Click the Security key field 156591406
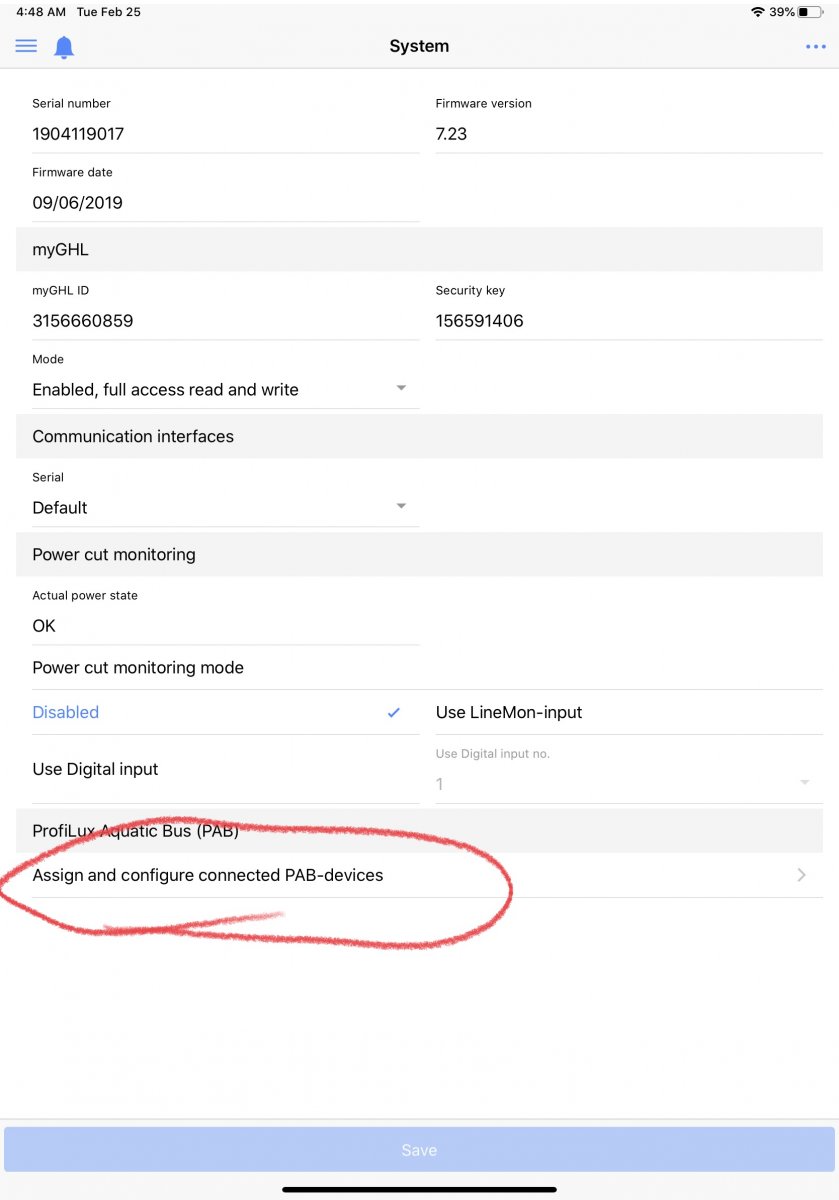This screenshot has height=1200, width=839. [629, 321]
